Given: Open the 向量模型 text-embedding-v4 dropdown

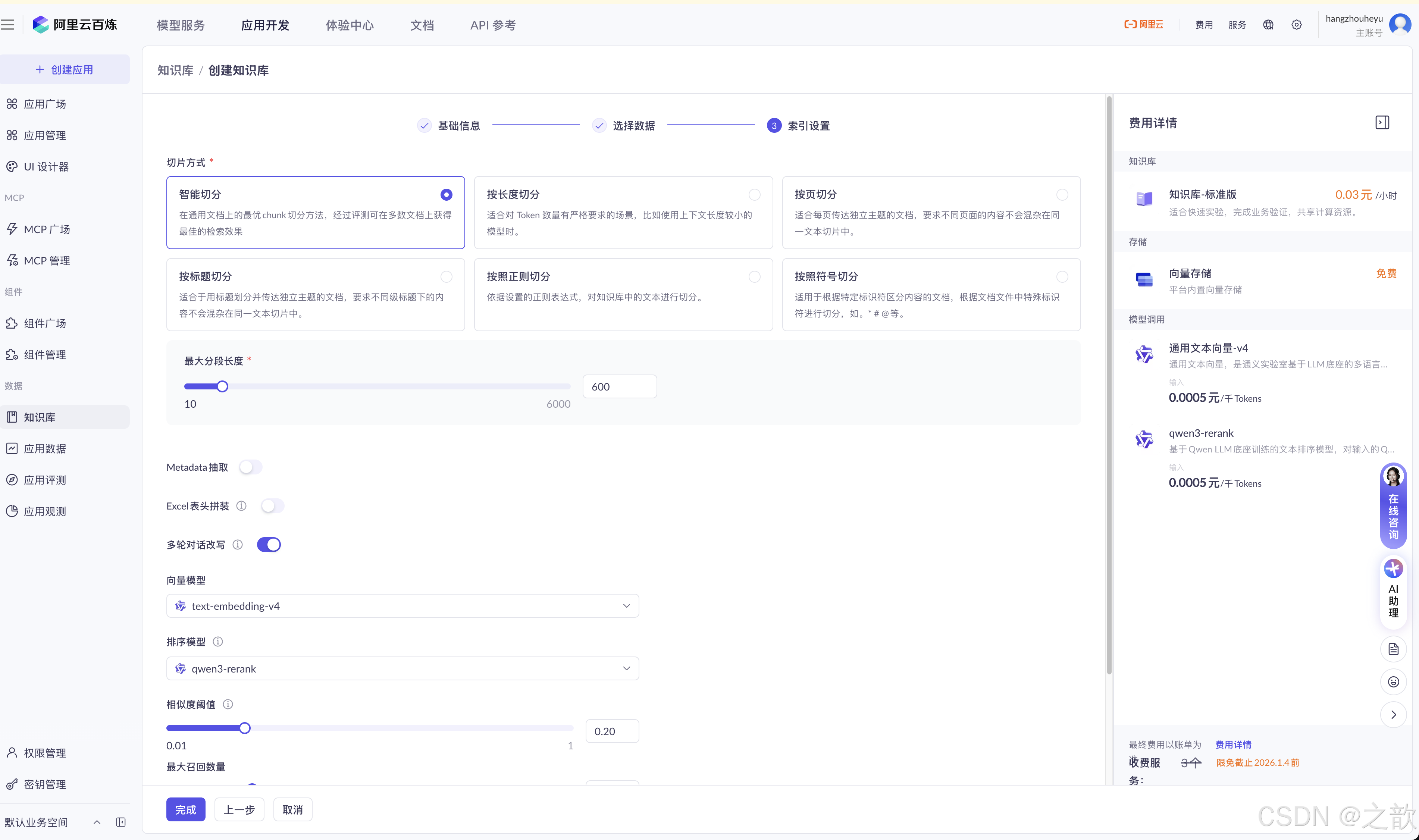Looking at the screenshot, I should (x=402, y=606).
